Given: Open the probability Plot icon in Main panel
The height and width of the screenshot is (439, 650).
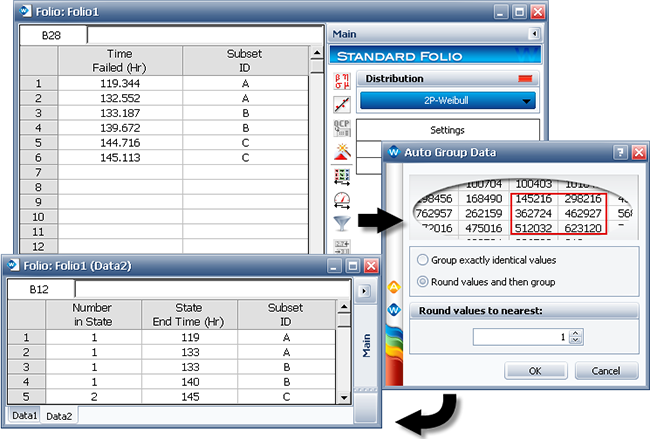Looking at the screenshot, I should (x=342, y=104).
